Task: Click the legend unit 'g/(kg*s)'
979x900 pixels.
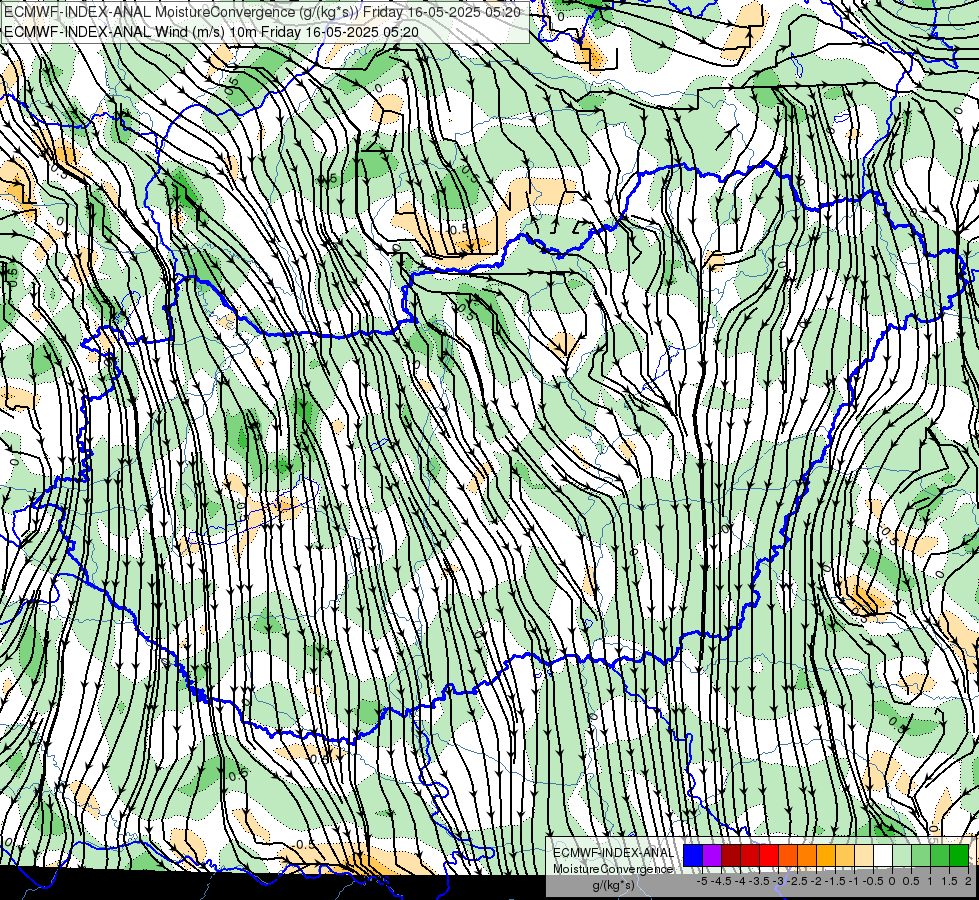Action: click(613, 885)
